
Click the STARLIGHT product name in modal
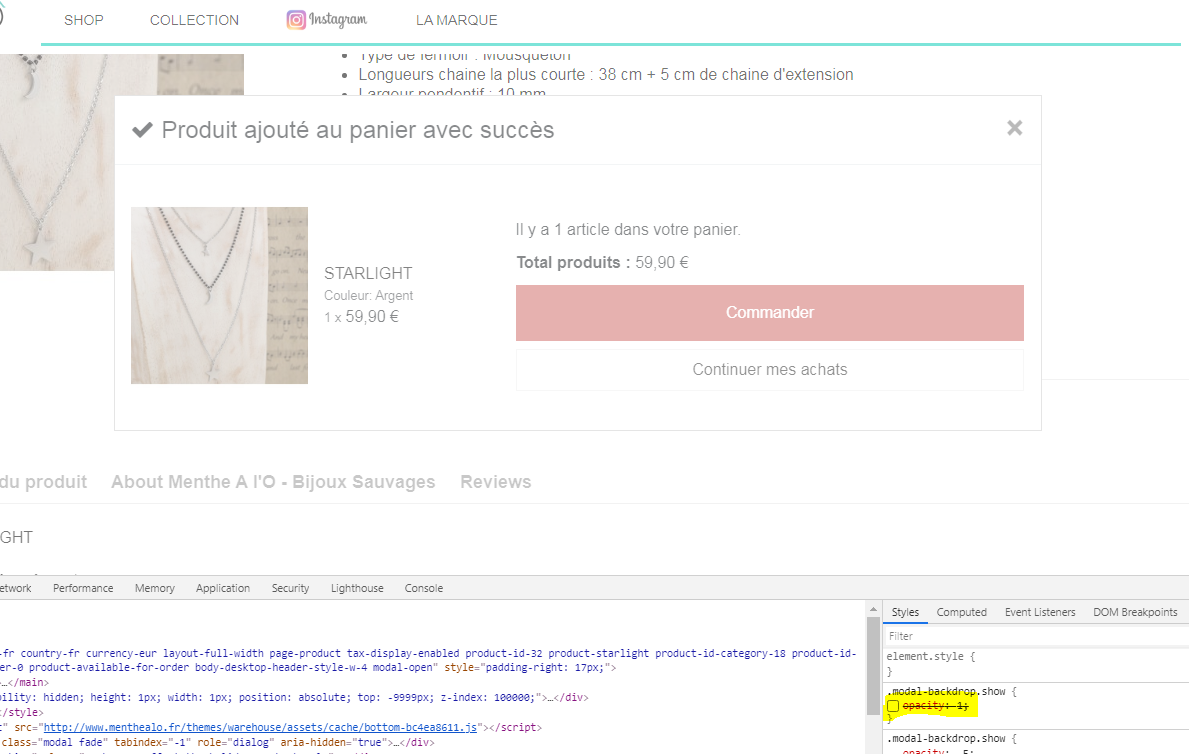pyautogui.click(x=369, y=273)
